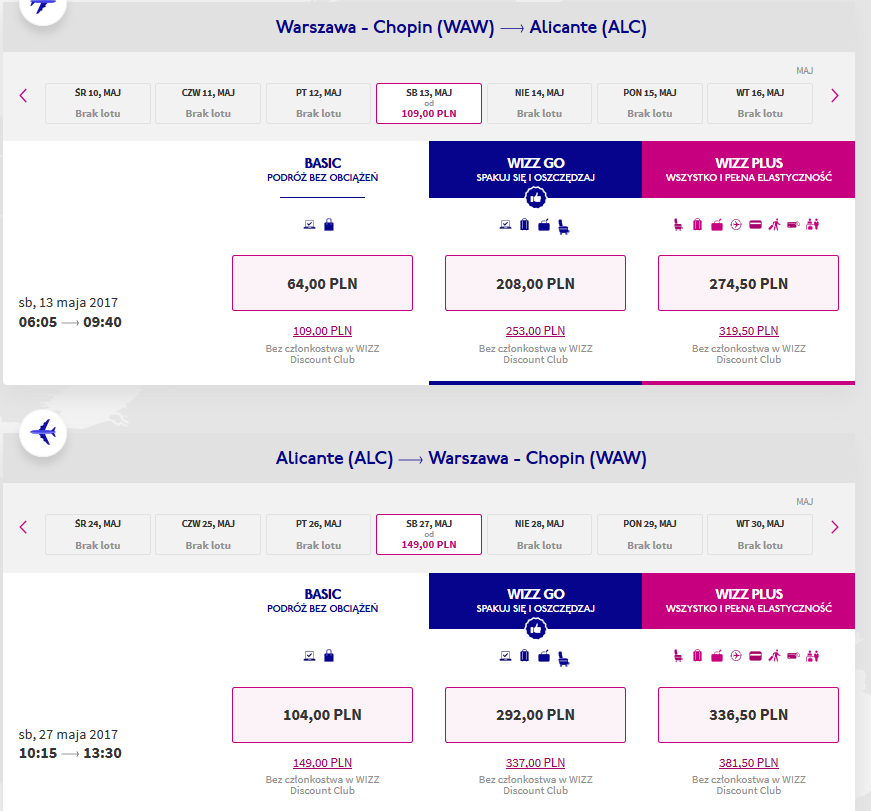Select outbound date NIE 14, MAJ
871x811 pixels.
coord(539,103)
